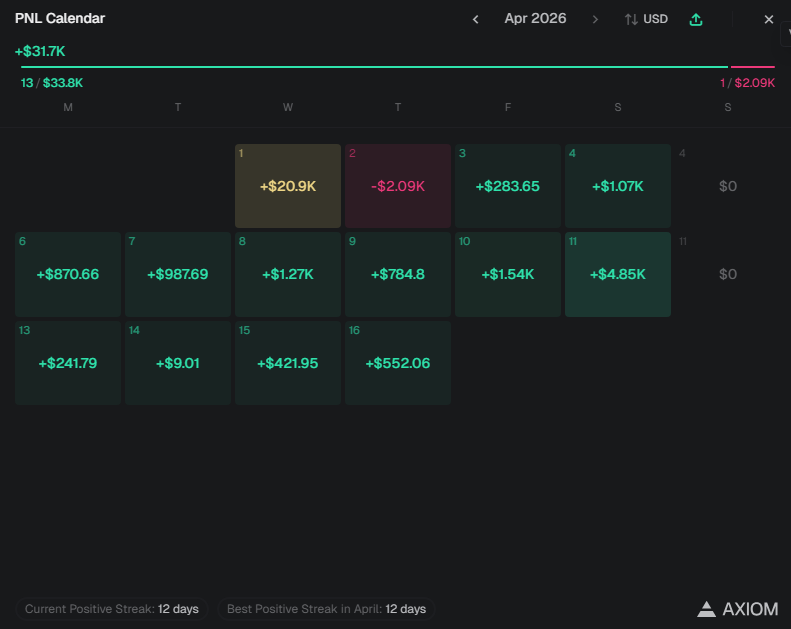
Task: Select April 3 cell showing +$283.65
Action: [x=508, y=186]
